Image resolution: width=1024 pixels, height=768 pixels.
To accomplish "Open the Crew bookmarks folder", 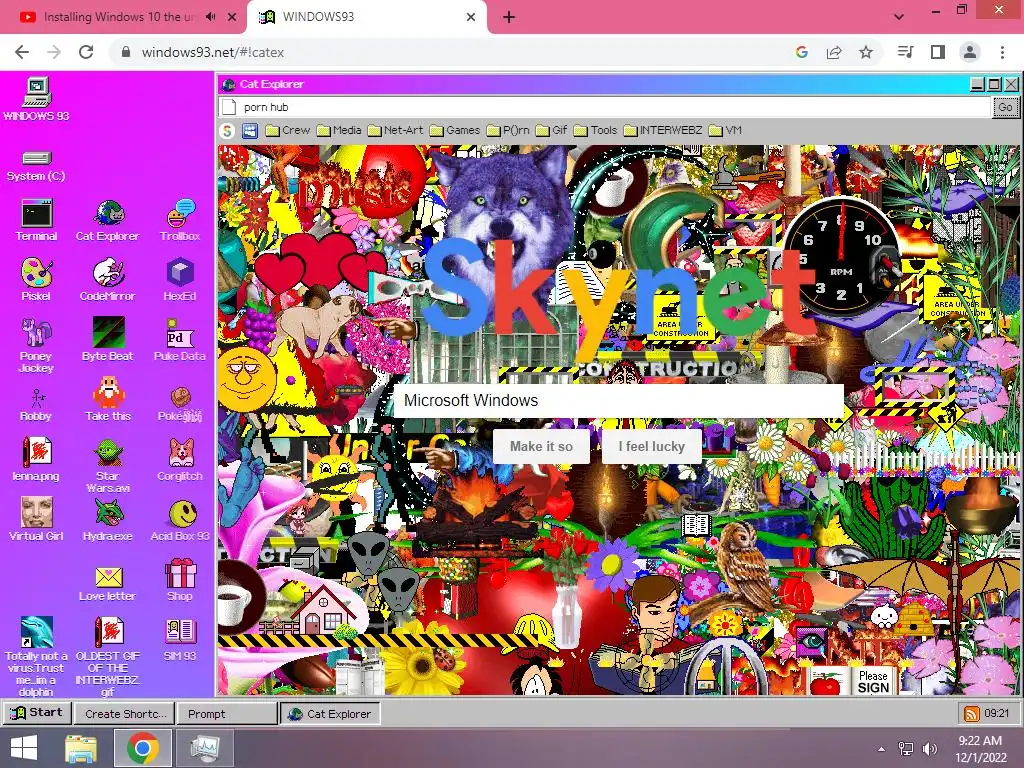I will [287, 131].
